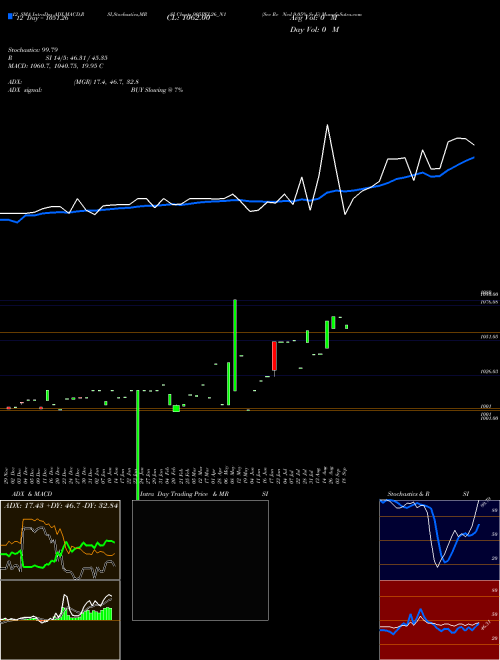Click the tallest white price line spike
The width and height of the screenshot is (500, 660).
click(x=327, y=125)
